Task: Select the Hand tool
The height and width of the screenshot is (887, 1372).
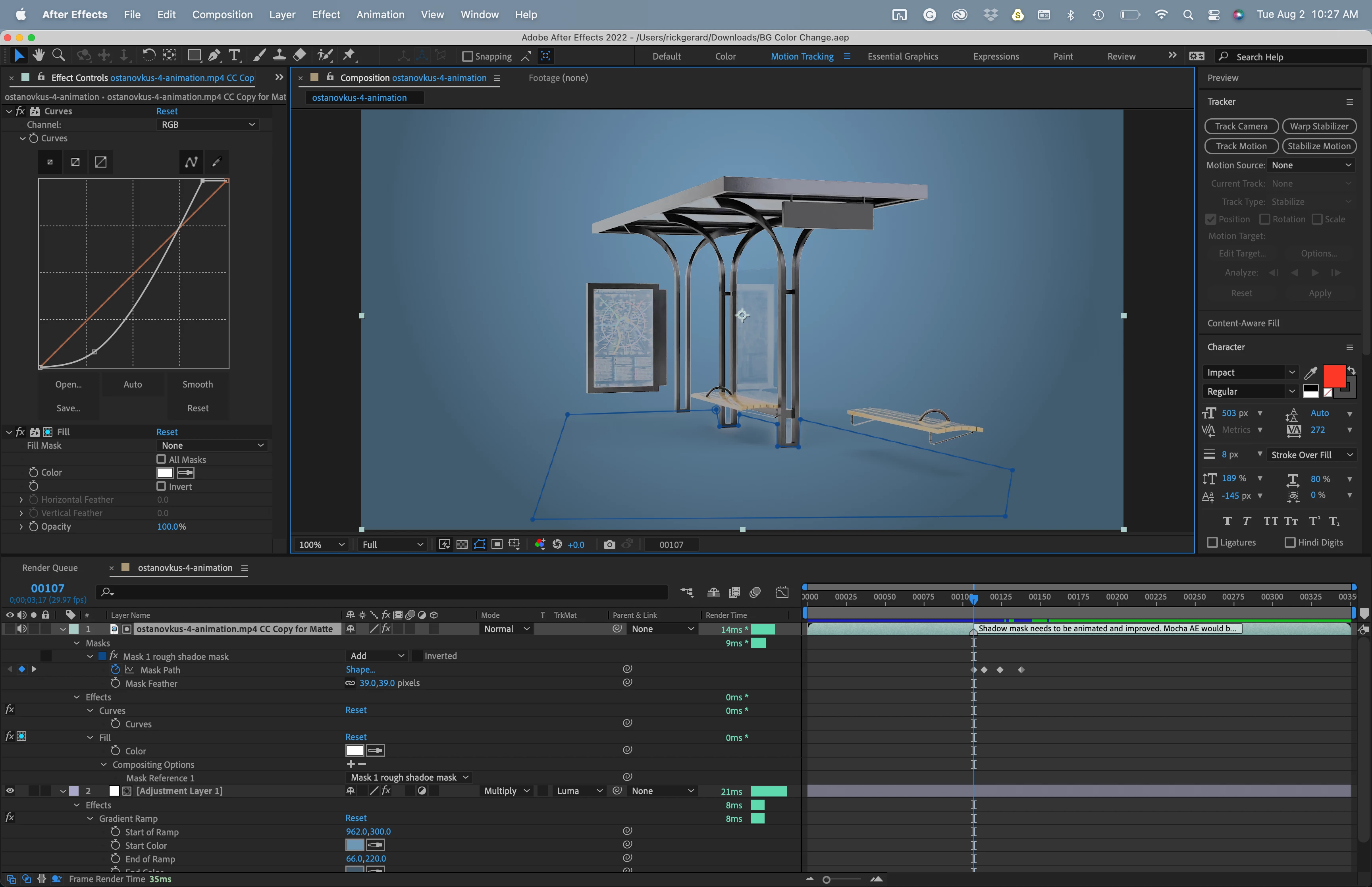Action: tap(39, 55)
